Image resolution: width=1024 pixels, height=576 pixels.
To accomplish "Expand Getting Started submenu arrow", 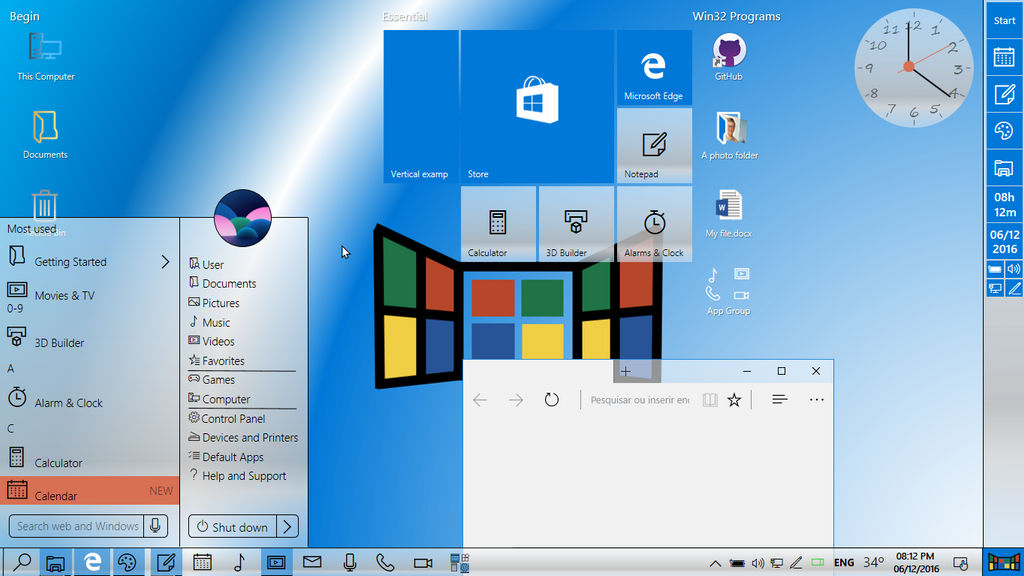I will 165,262.
